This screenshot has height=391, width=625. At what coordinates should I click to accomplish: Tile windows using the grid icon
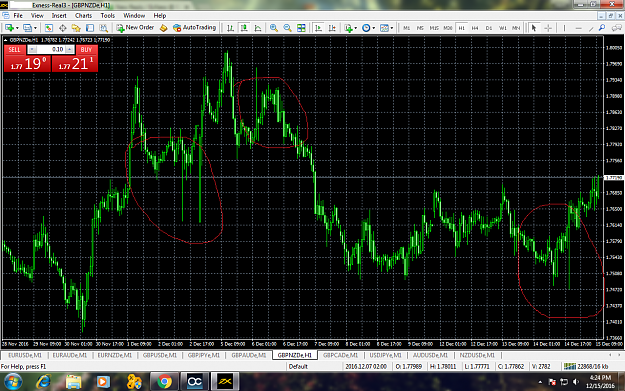point(301,28)
